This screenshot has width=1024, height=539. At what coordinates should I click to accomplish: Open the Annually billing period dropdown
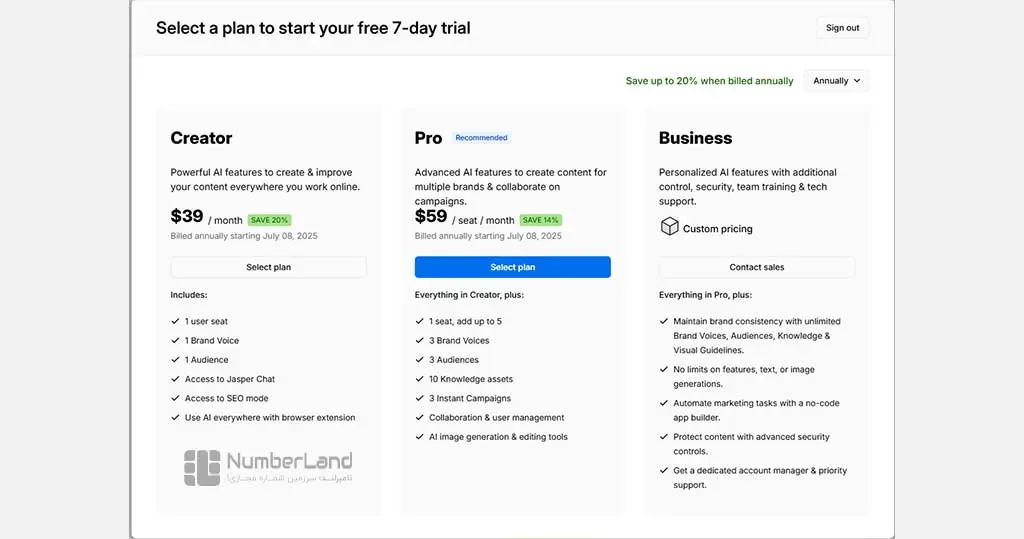click(837, 81)
